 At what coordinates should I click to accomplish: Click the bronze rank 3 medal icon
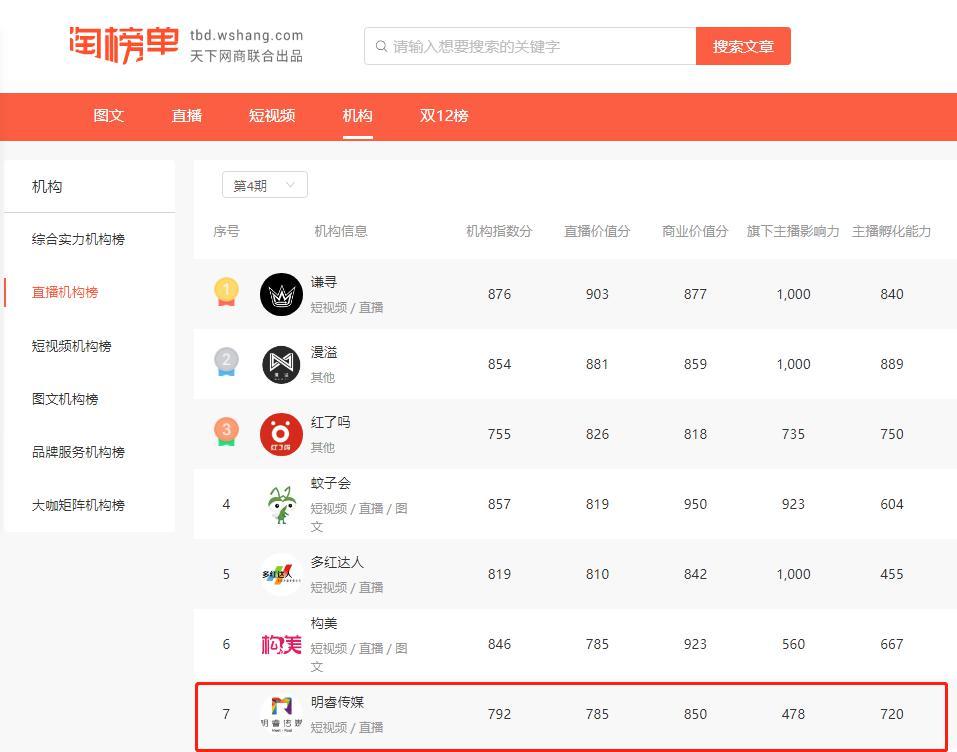pyautogui.click(x=226, y=432)
